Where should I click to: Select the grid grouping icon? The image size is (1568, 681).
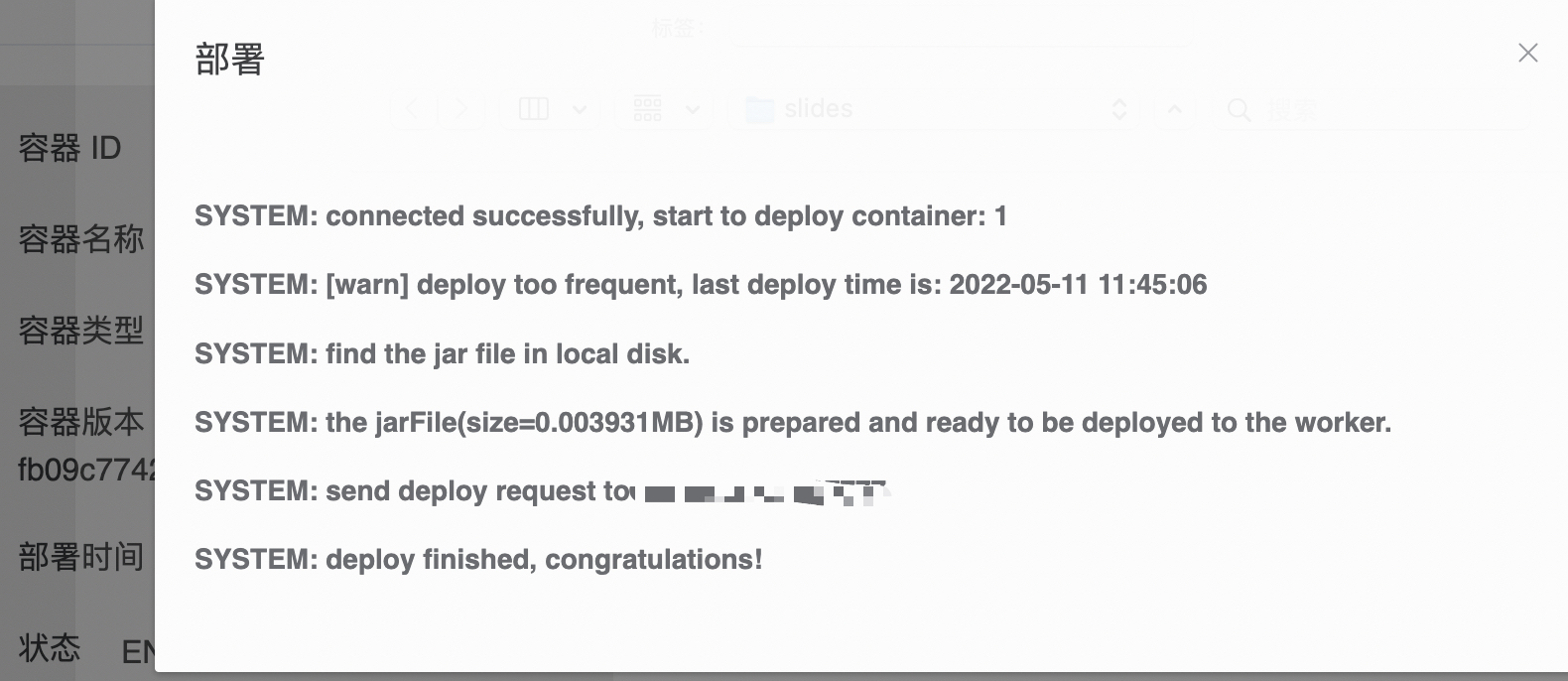[648, 108]
